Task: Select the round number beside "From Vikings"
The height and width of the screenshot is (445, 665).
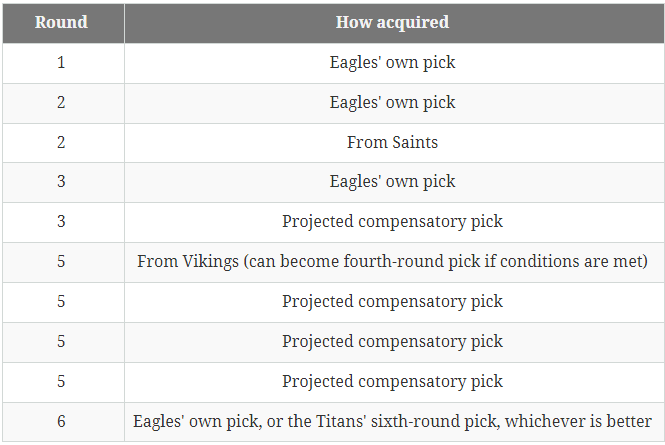Action: click(61, 262)
